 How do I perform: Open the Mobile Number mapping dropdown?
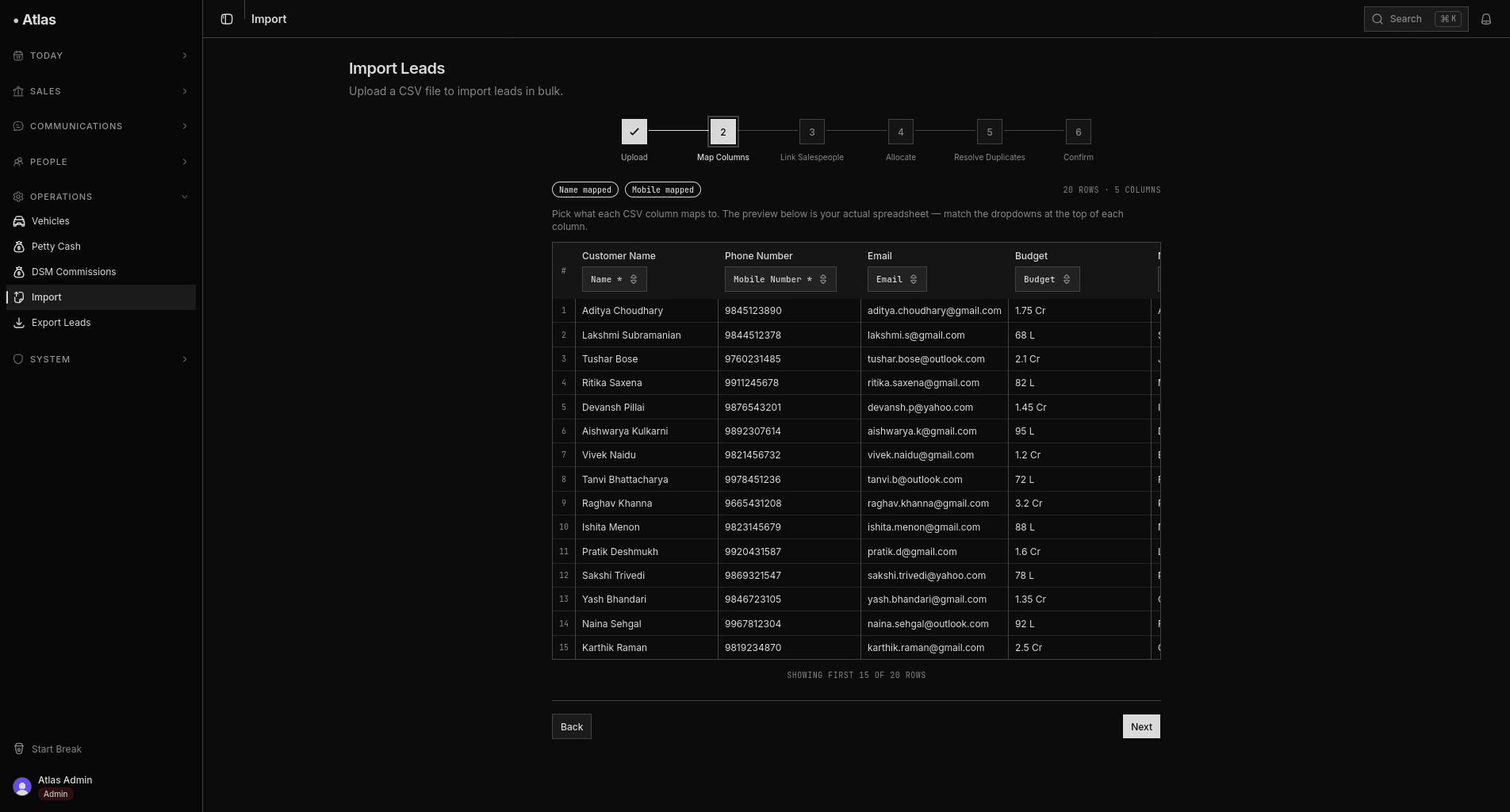pos(780,279)
